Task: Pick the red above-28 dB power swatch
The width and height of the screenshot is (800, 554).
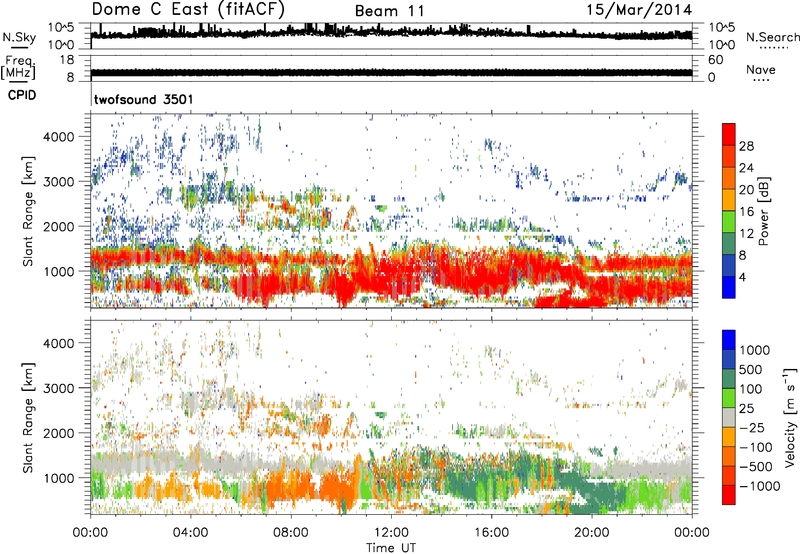Action: coord(729,134)
